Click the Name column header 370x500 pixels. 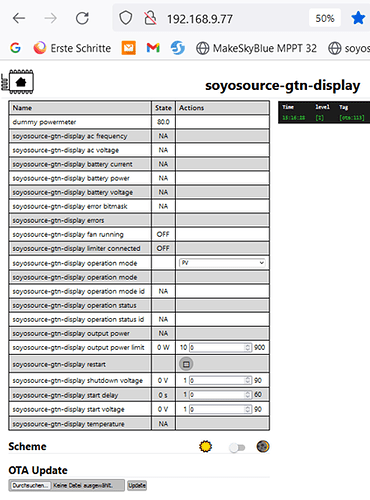coord(22,108)
